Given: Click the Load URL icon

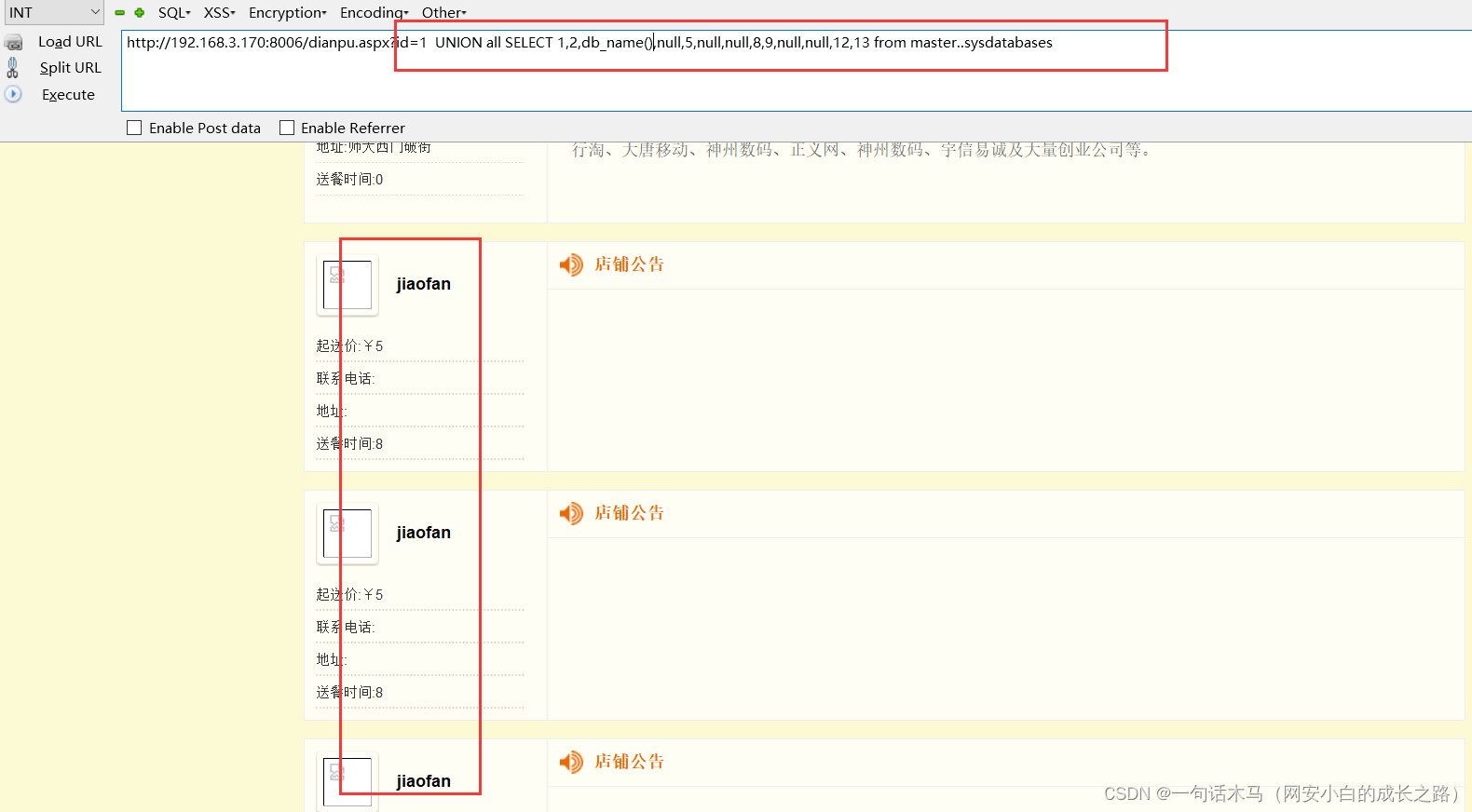Looking at the screenshot, I should pyautogui.click(x=13, y=42).
